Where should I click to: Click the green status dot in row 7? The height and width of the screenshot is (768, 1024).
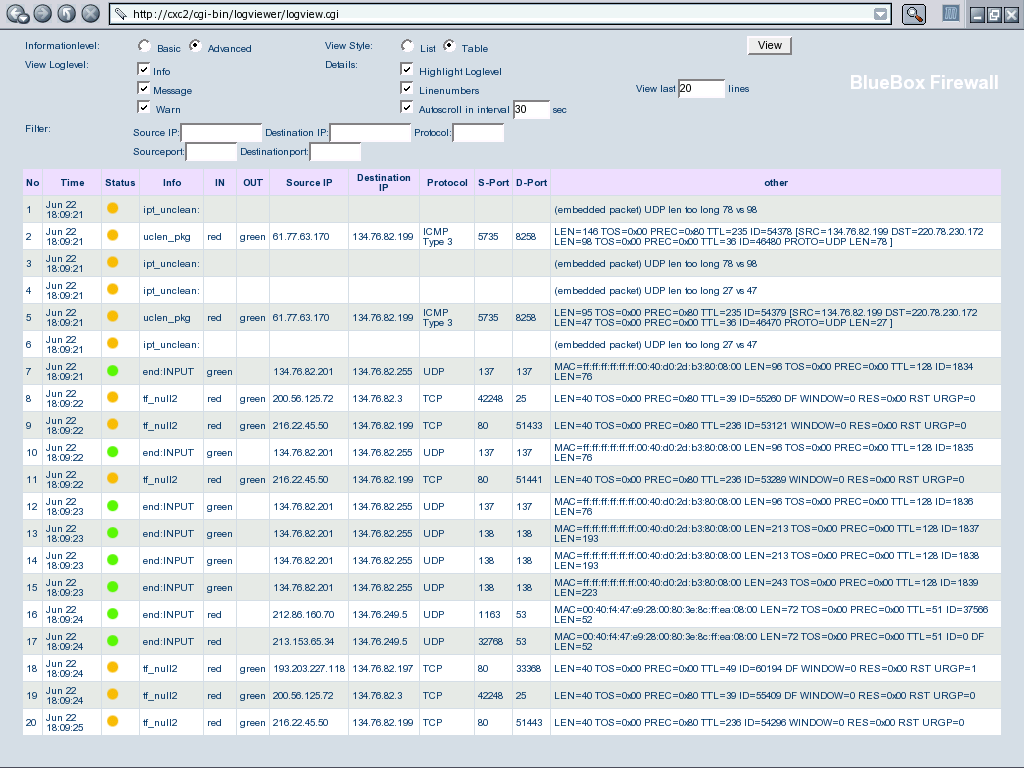tap(113, 371)
